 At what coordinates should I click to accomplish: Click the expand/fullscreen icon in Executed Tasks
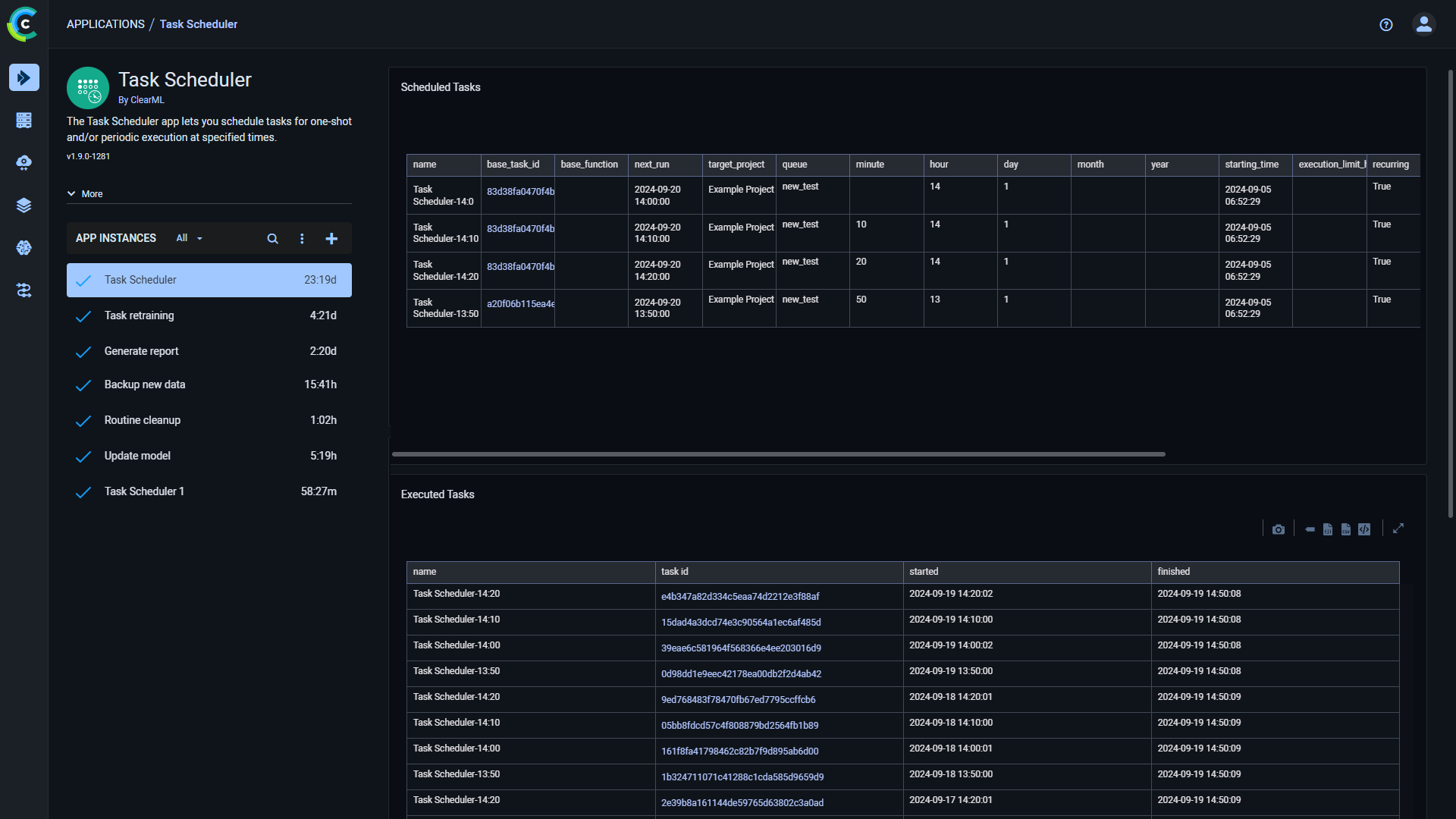click(1399, 529)
